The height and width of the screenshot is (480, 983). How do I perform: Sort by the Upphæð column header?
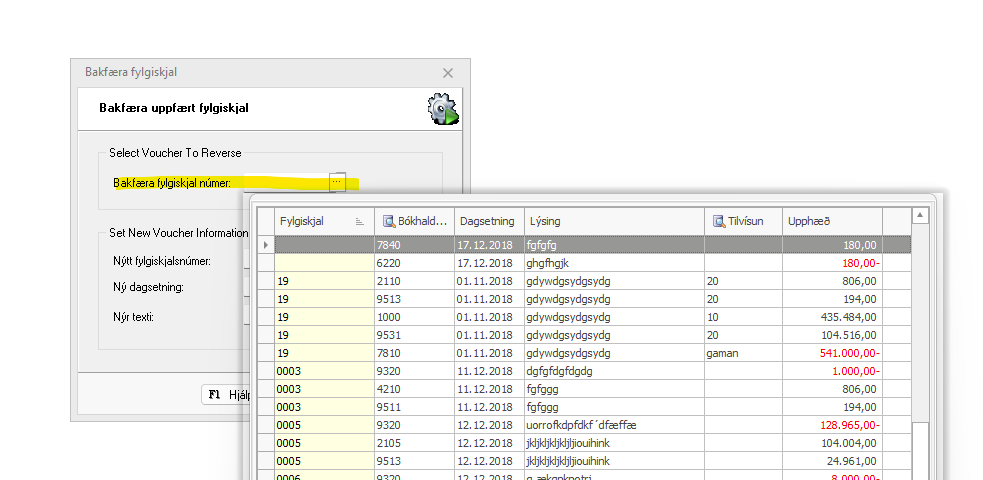(830, 221)
